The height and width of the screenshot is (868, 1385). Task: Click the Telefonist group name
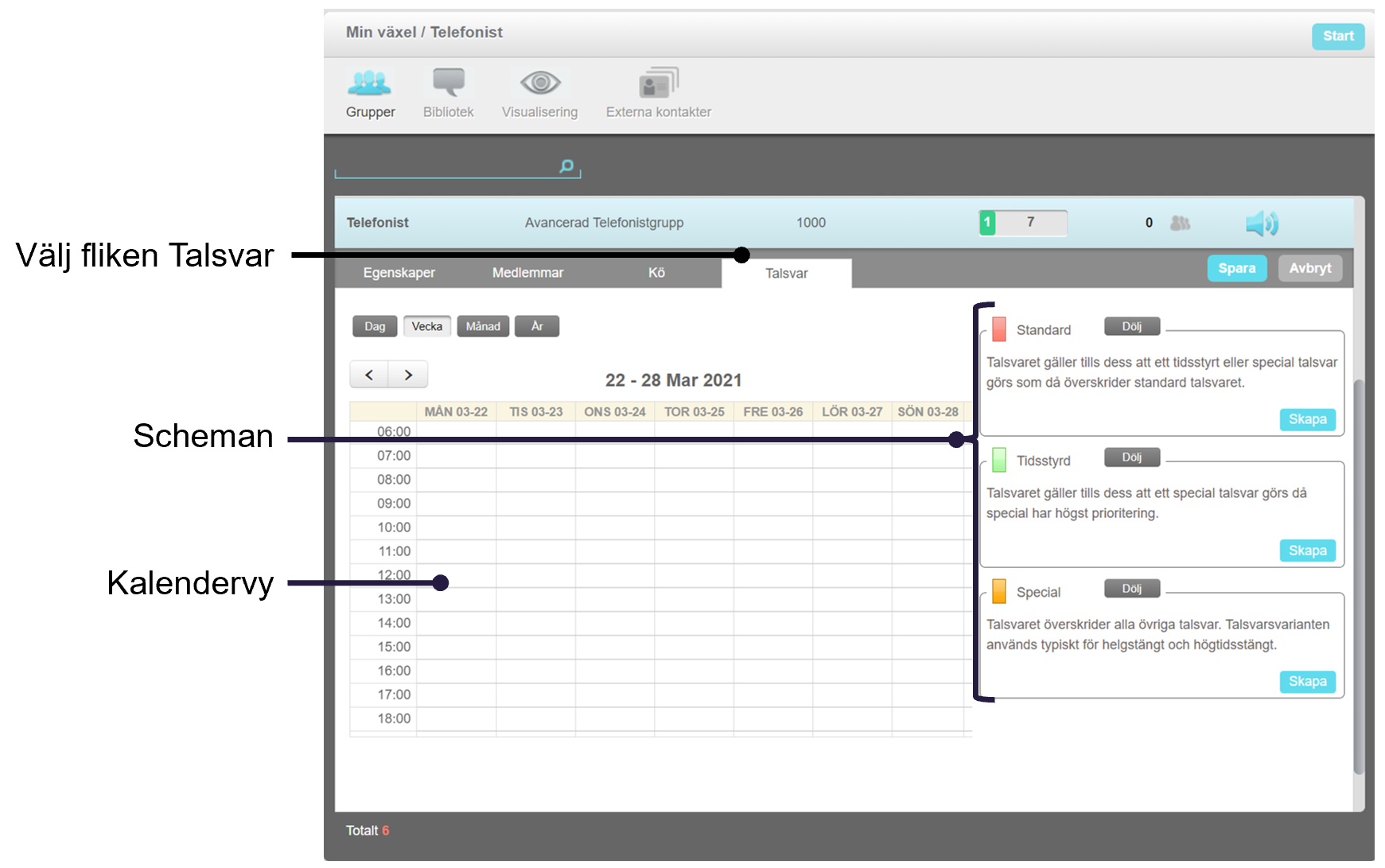378,223
